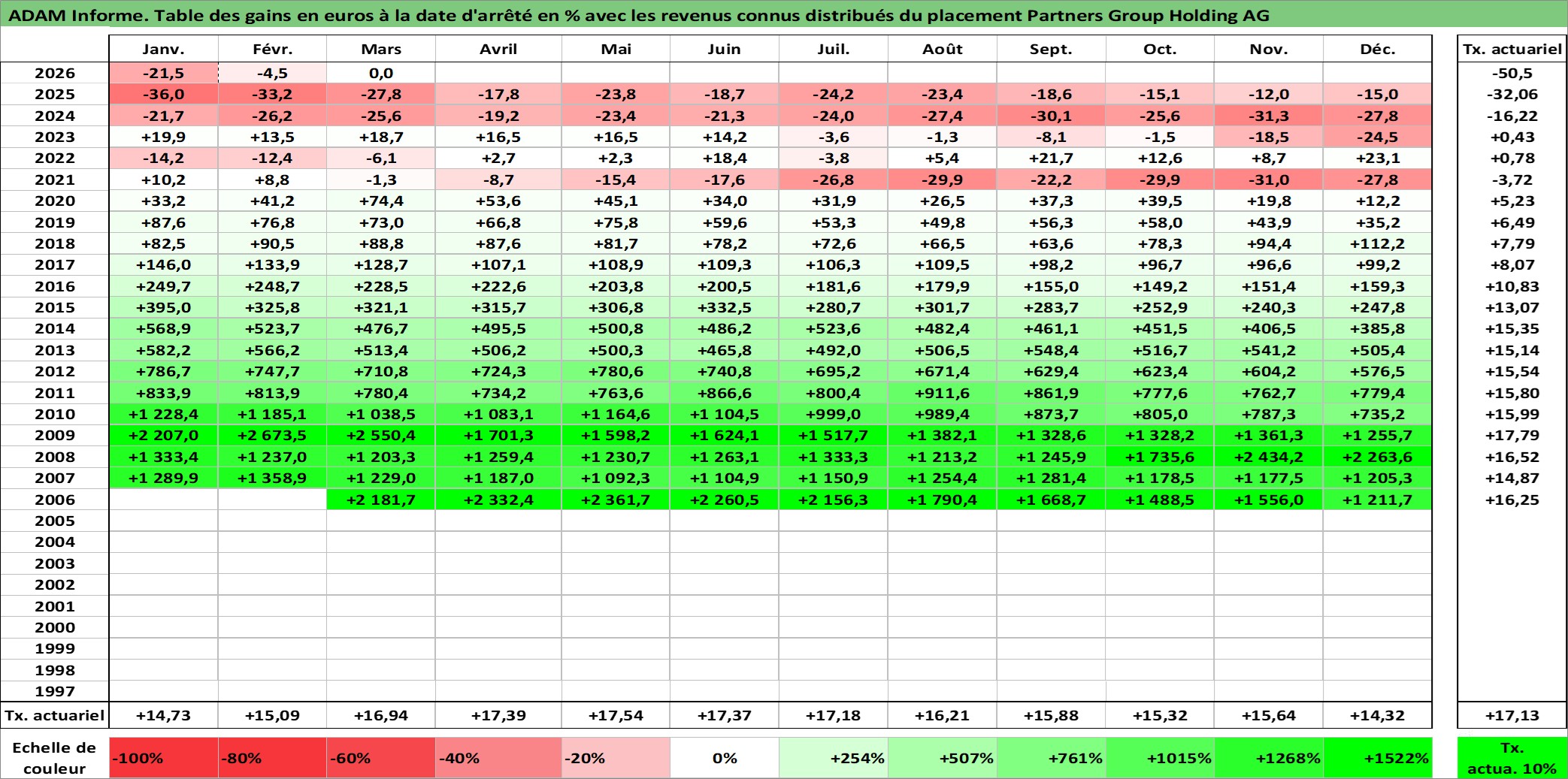1568x779 pixels.
Task: Click the 0% white color scale swatch
Action: [x=724, y=758]
